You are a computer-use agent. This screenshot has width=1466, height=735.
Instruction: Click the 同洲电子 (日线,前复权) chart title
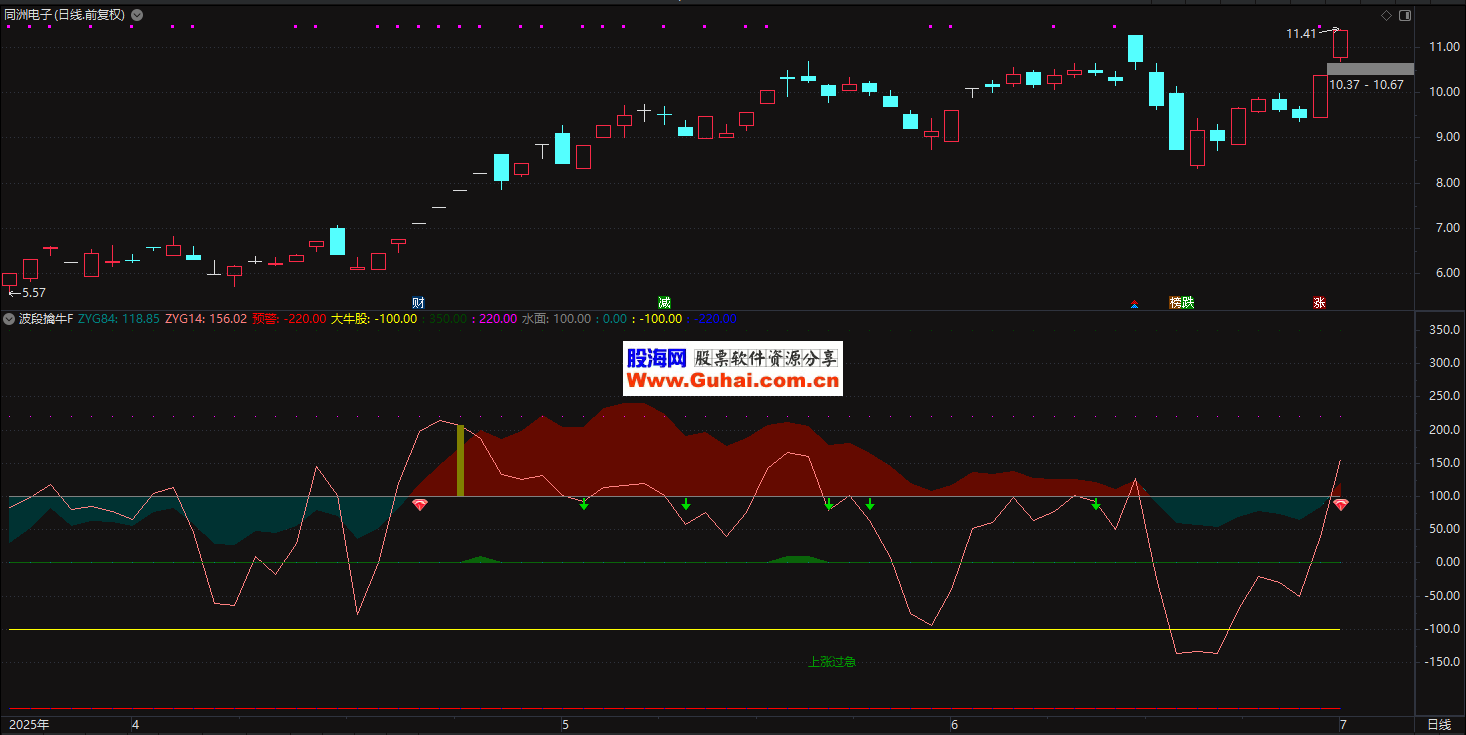tap(65, 15)
